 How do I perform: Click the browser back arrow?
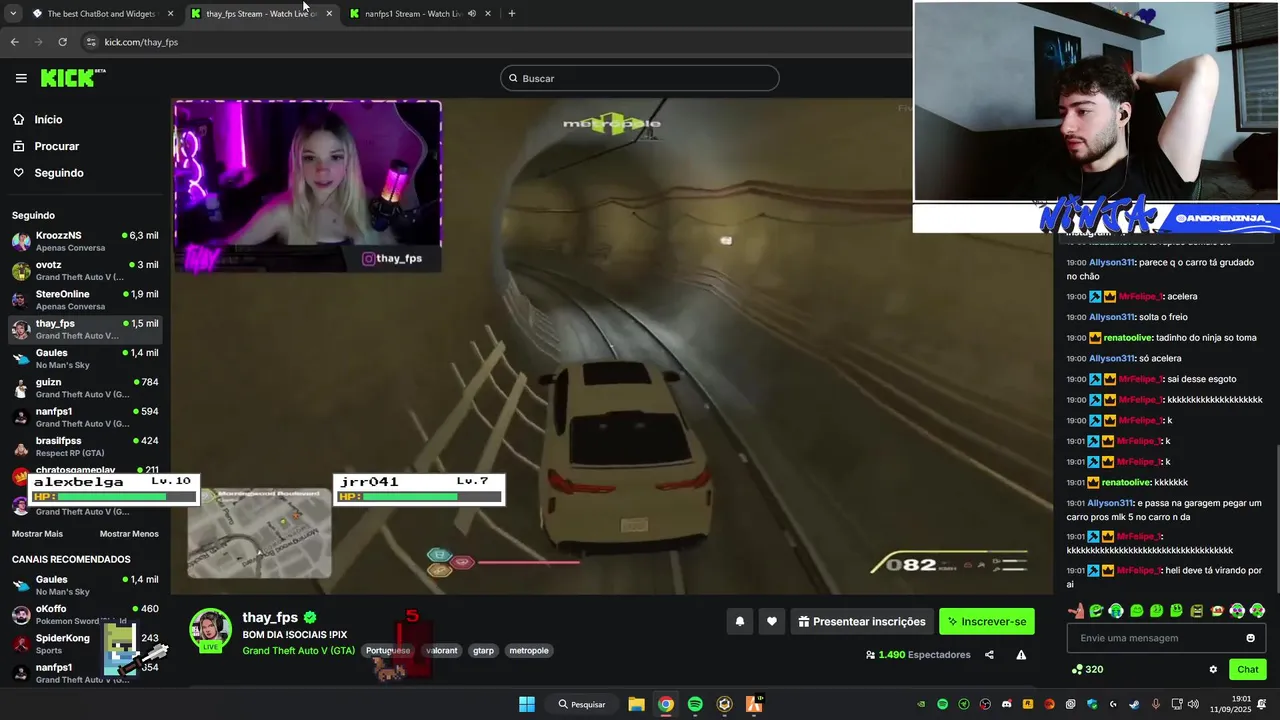pyautogui.click(x=14, y=42)
